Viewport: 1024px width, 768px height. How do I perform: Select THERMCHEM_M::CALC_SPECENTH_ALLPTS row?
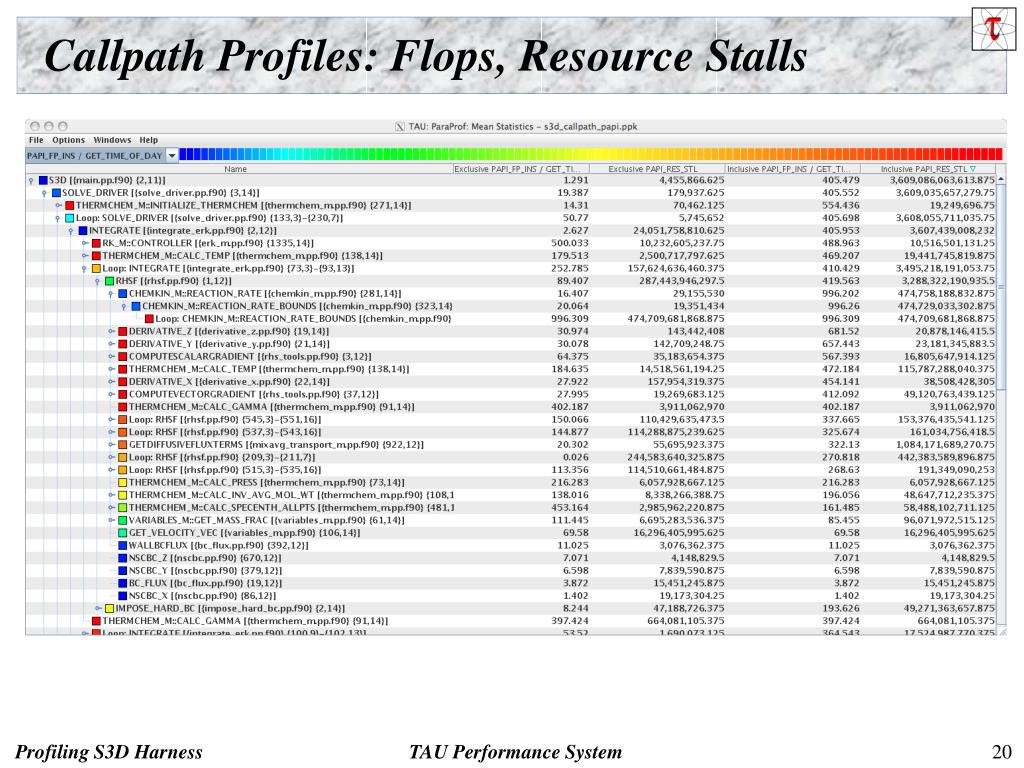pos(511,507)
